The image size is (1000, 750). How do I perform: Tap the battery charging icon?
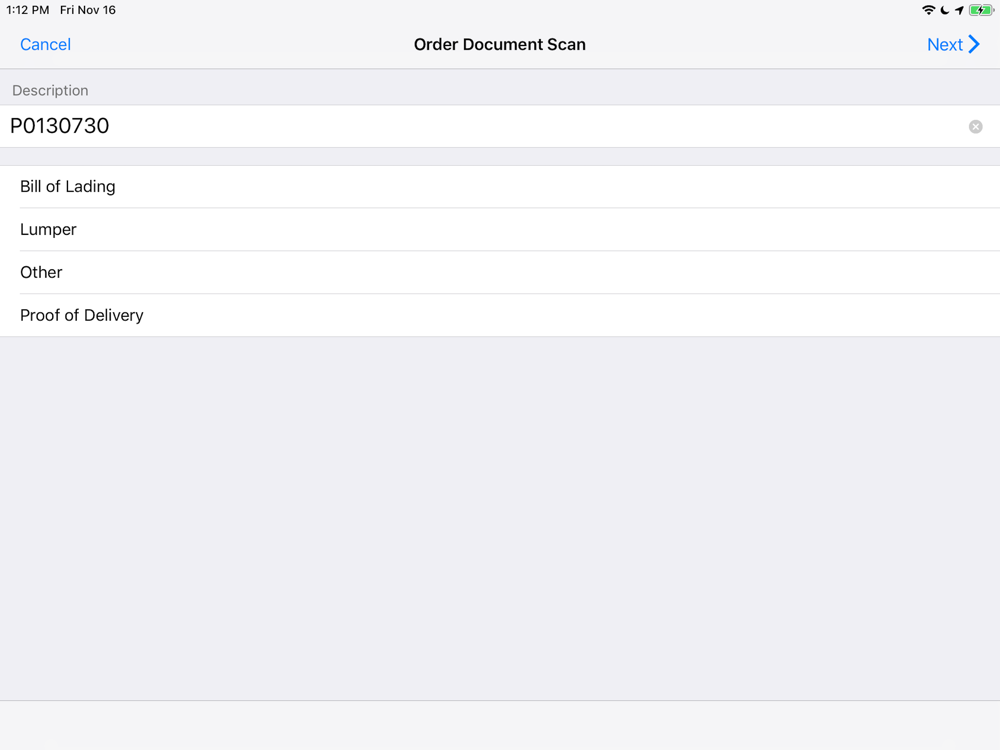coord(982,10)
